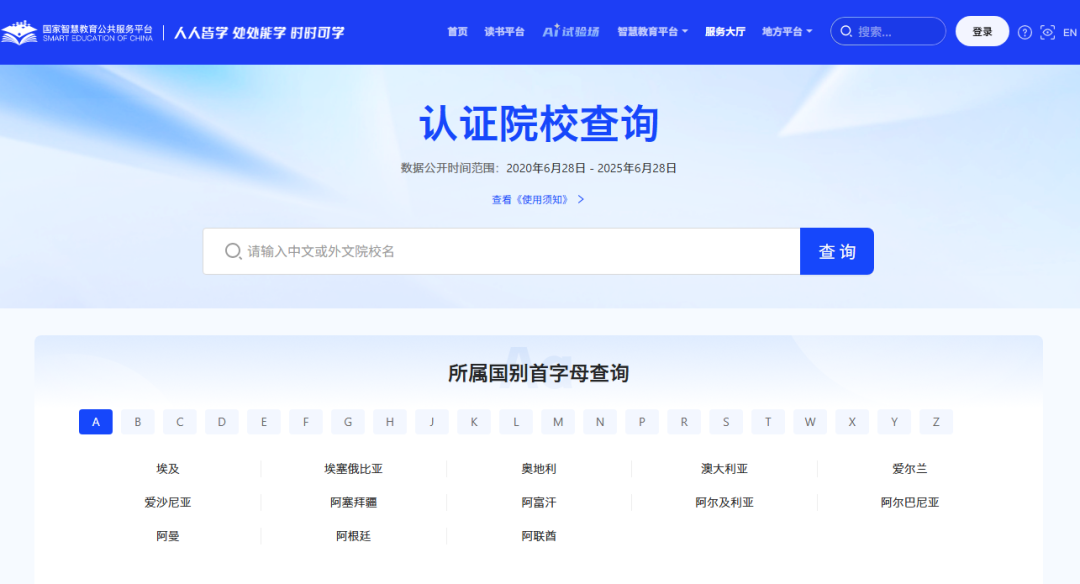The width and height of the screenshot is (1080, 584).
Task: Open country 阿尔巴尼亚
Action: (910, 503)
